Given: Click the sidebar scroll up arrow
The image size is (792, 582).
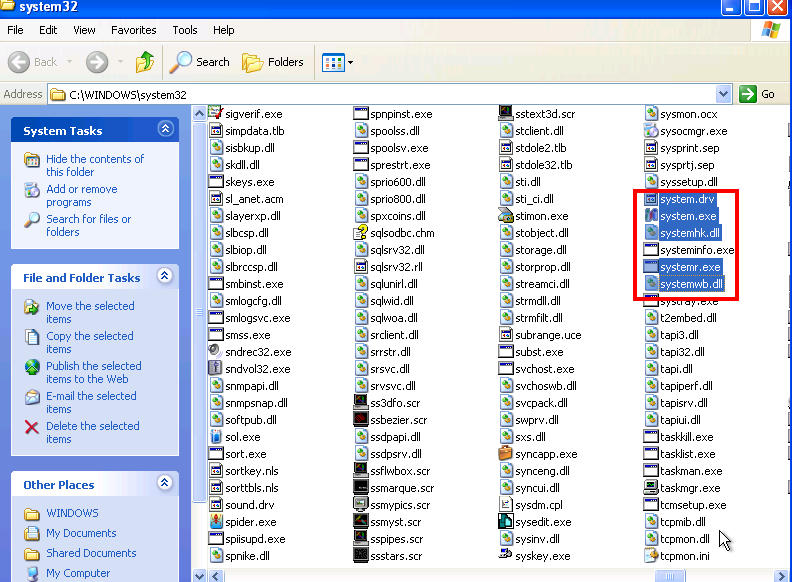Looking at the screenshot, I should pos(200,113).
